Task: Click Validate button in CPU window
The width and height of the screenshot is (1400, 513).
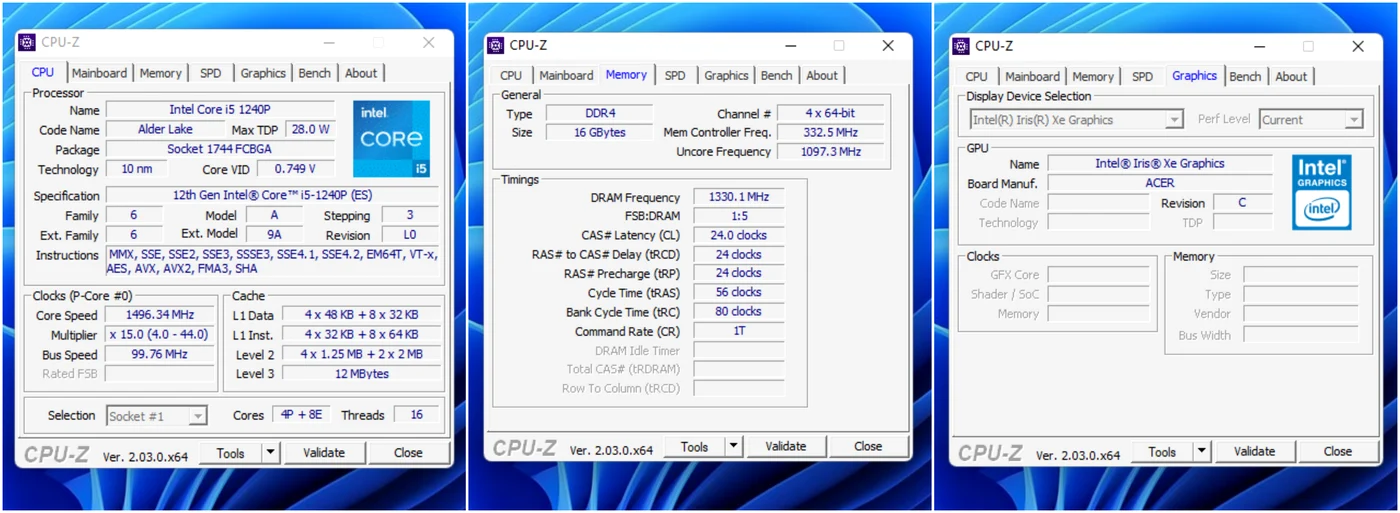Action: [324, 453]
